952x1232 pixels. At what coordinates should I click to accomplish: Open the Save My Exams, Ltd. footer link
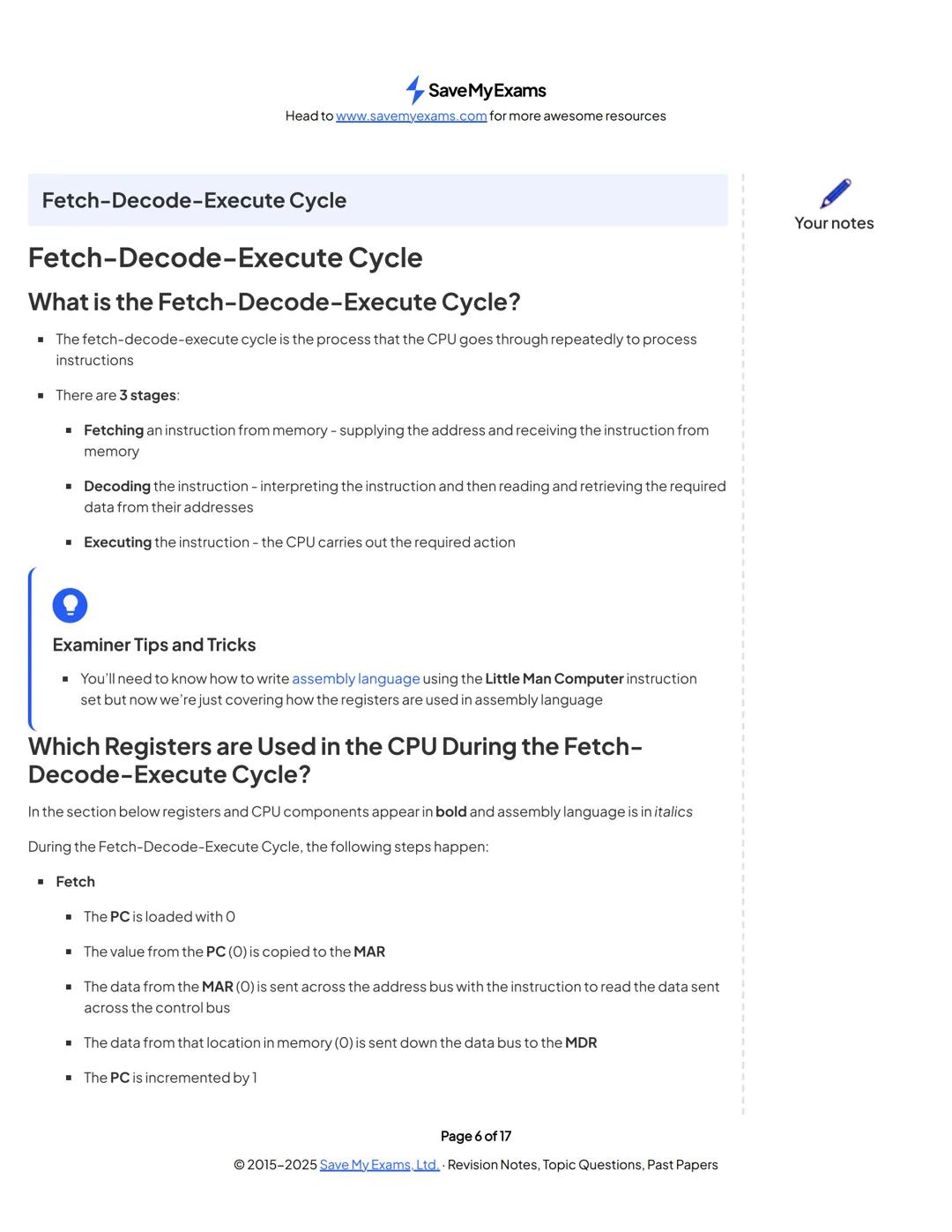coord(379,1165)
